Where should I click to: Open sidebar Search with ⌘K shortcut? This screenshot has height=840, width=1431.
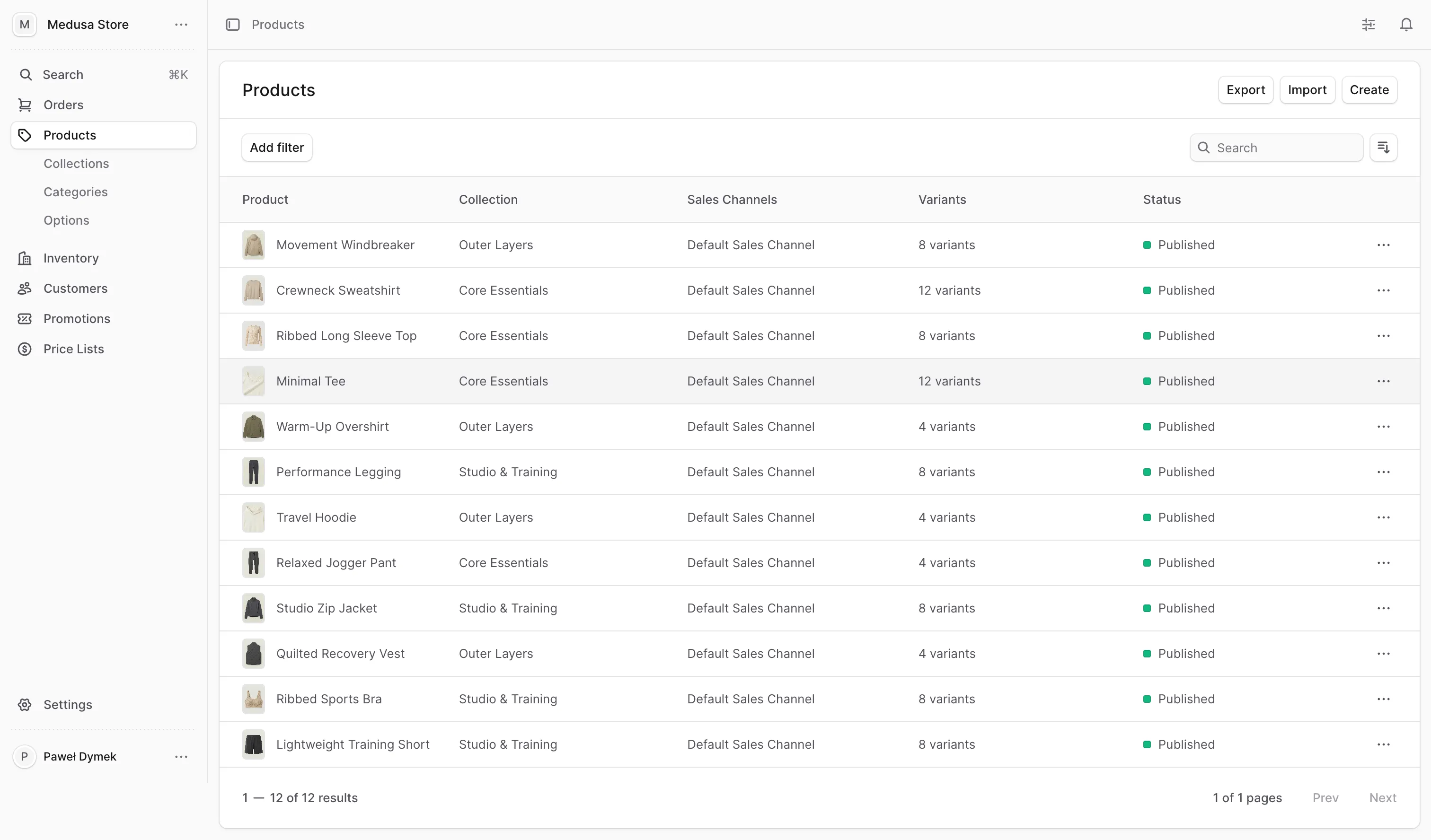pos(103,74)
